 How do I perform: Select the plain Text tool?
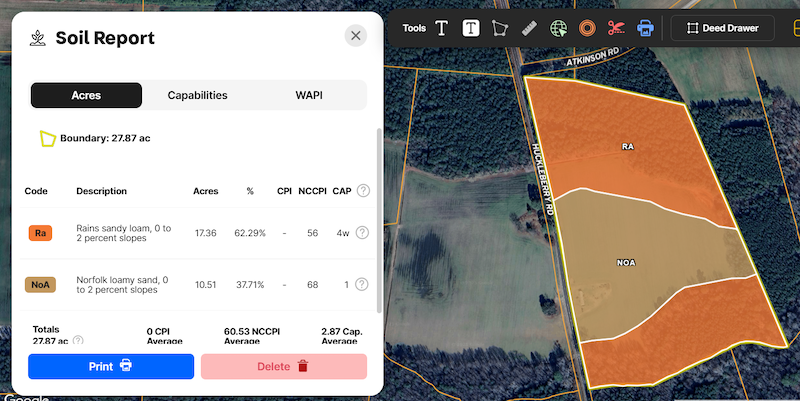(441, 28)
